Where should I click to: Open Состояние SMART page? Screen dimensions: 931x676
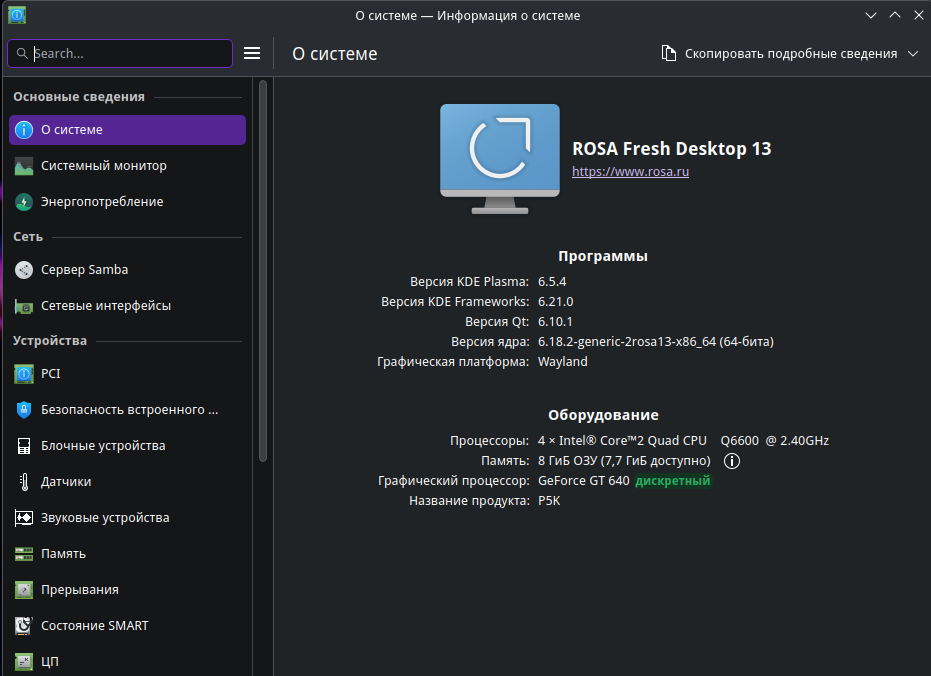tap(127, 626)
